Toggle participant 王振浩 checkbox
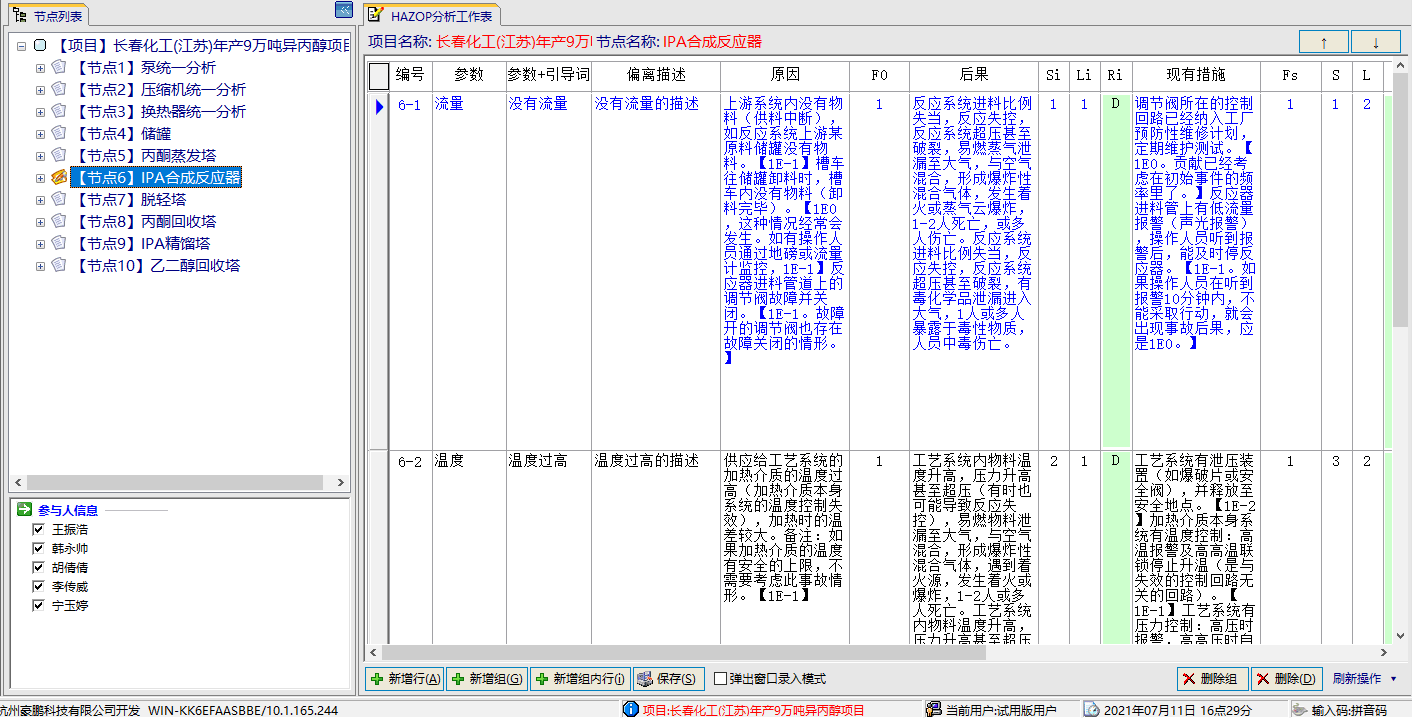1412x718 pixels. point(39,530)
